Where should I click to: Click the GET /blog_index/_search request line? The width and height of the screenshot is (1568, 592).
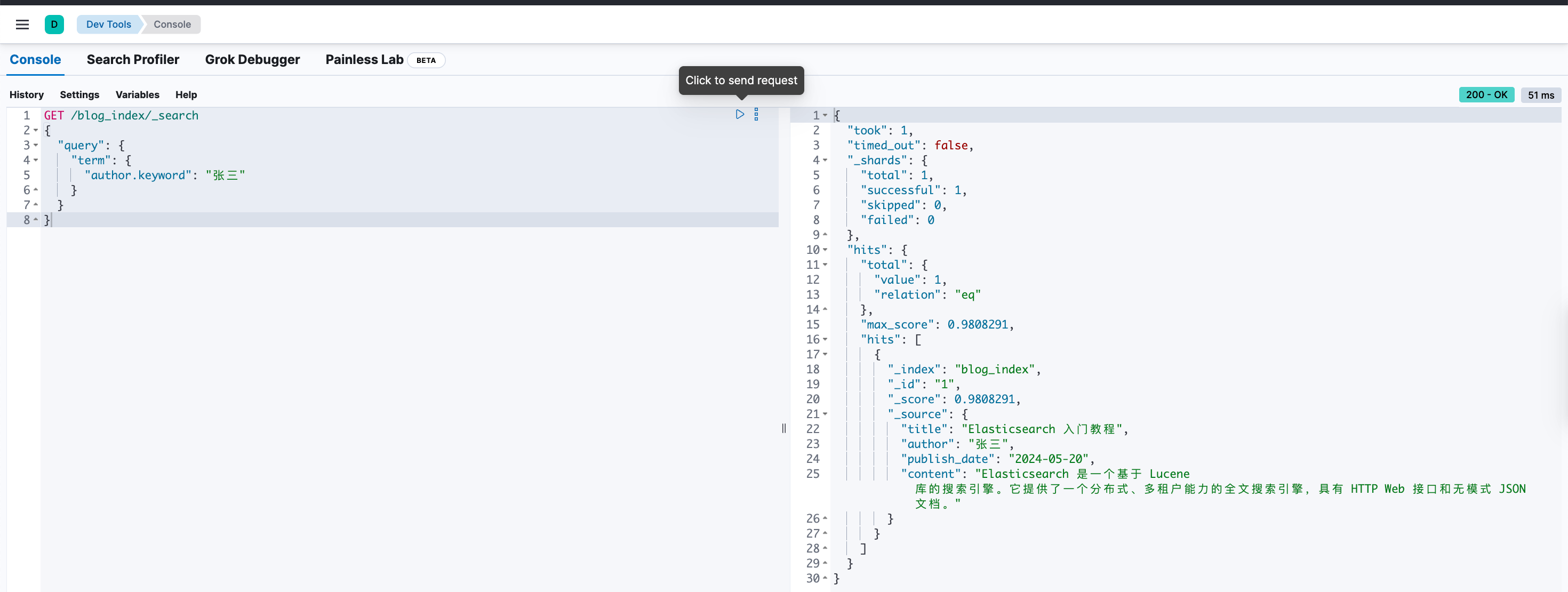[121, 115]
